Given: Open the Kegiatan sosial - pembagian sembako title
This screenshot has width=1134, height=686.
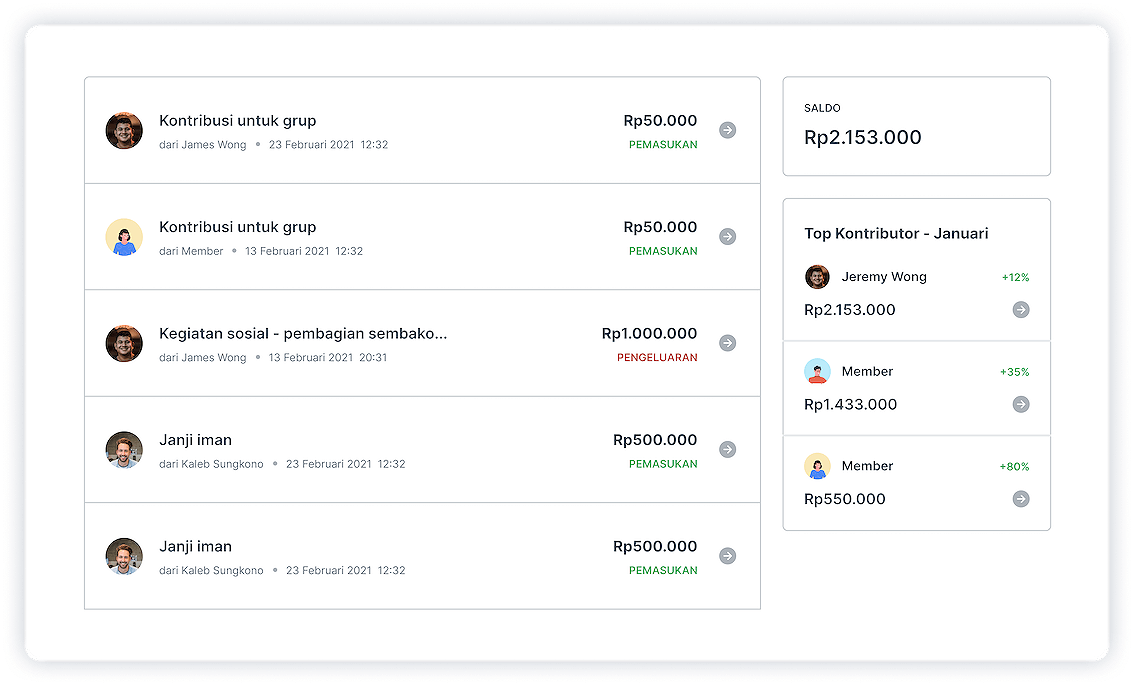Looking at the screenshot, I should click(303, 334).
